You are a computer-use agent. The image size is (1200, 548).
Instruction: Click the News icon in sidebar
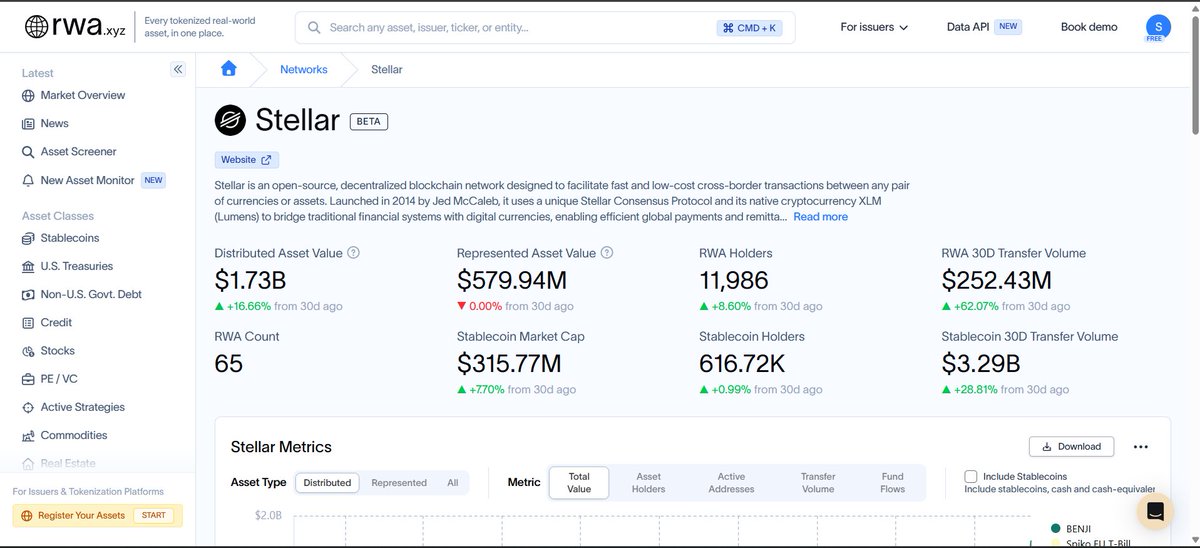click(28, 124)
